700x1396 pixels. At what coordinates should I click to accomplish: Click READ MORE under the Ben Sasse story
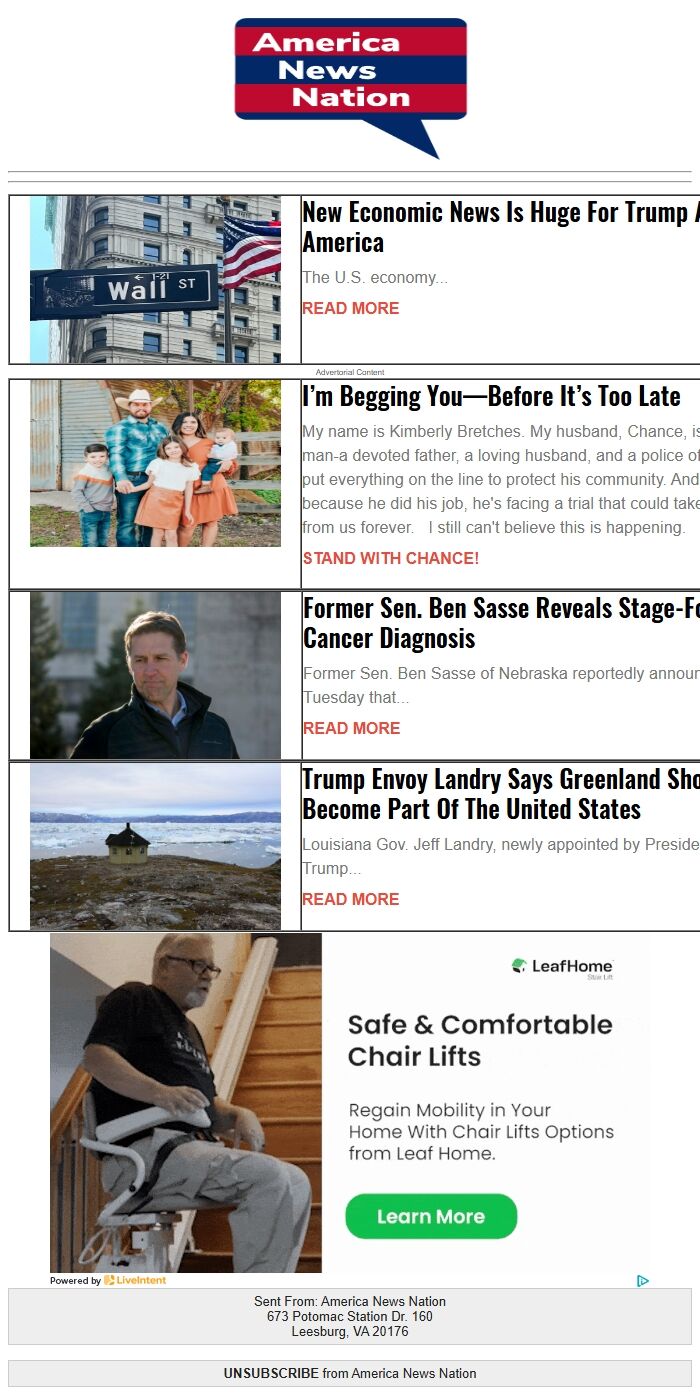pos(351,728)
